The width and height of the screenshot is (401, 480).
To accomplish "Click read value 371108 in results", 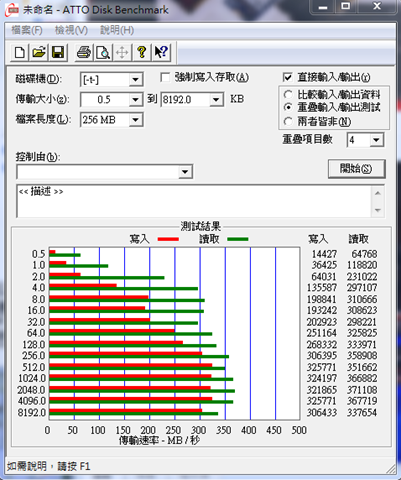I will [362, 390].
